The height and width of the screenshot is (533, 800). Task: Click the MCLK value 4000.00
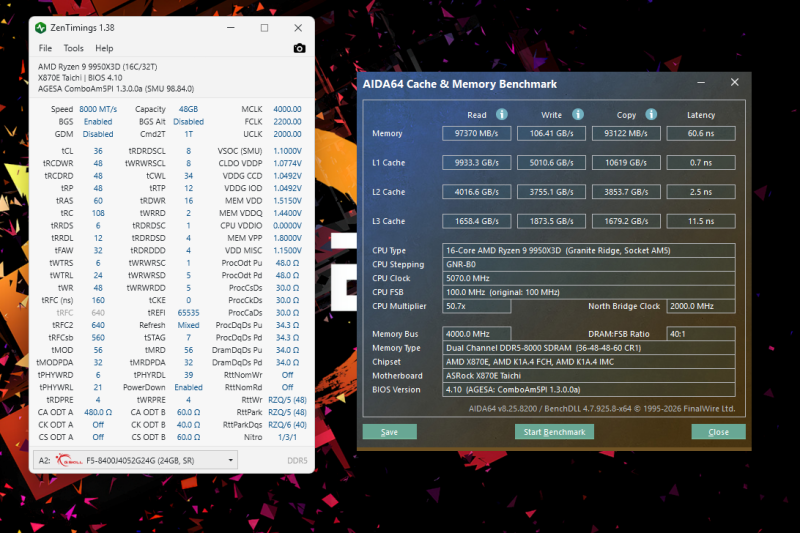click(287, 109)
